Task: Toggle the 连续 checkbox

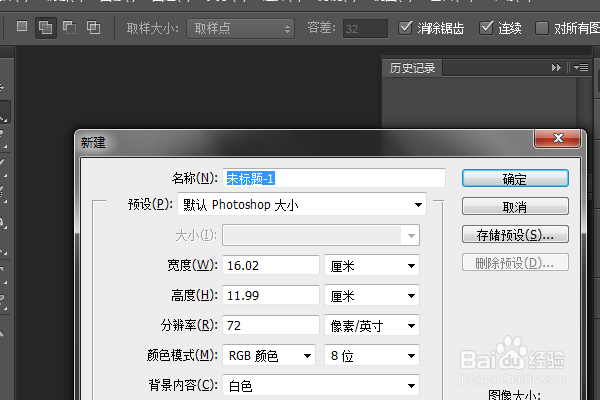Action: coord(486,28)
